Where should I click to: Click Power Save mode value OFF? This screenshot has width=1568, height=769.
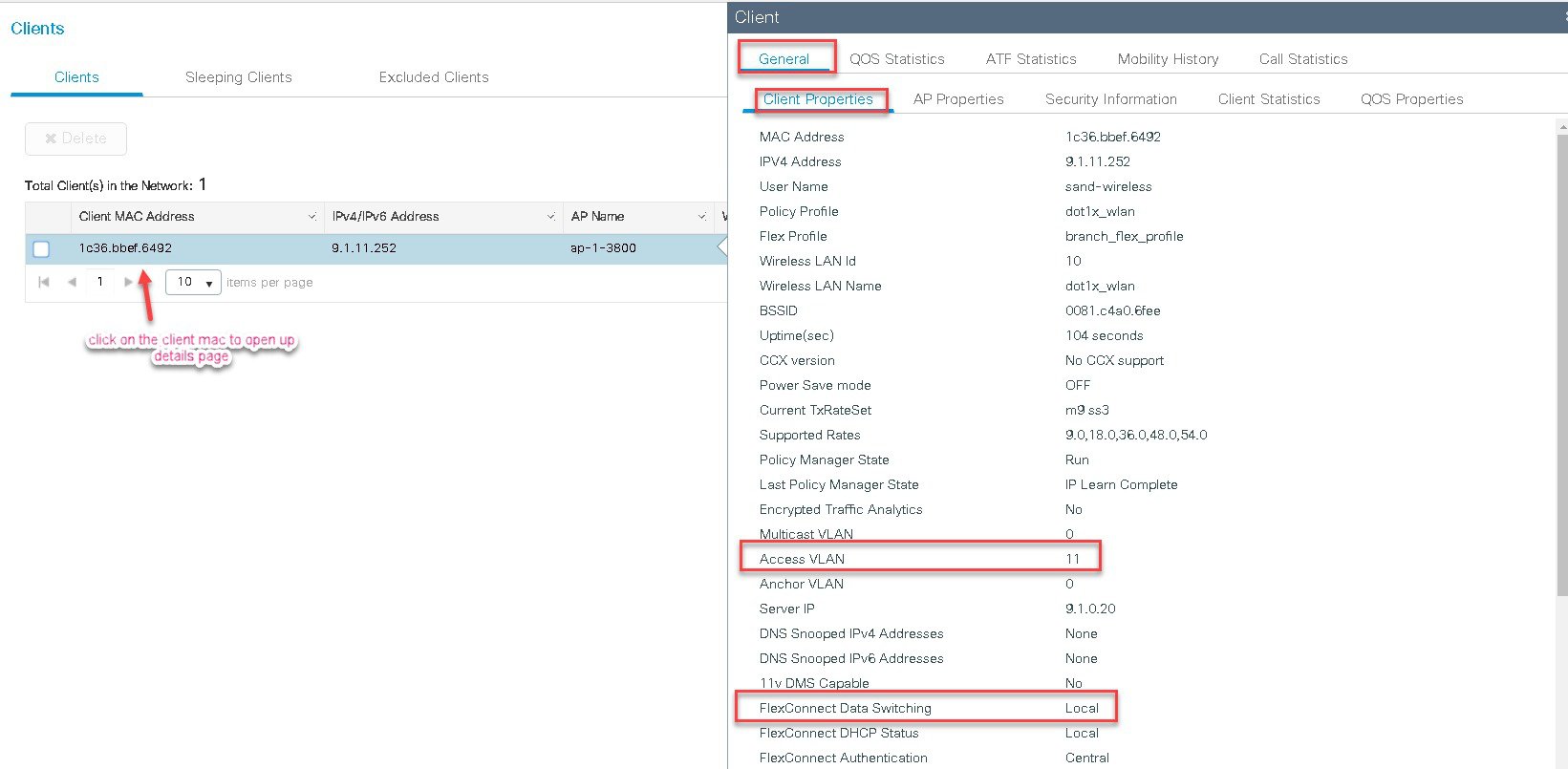pyautogui.click(x=1077, y=386)
